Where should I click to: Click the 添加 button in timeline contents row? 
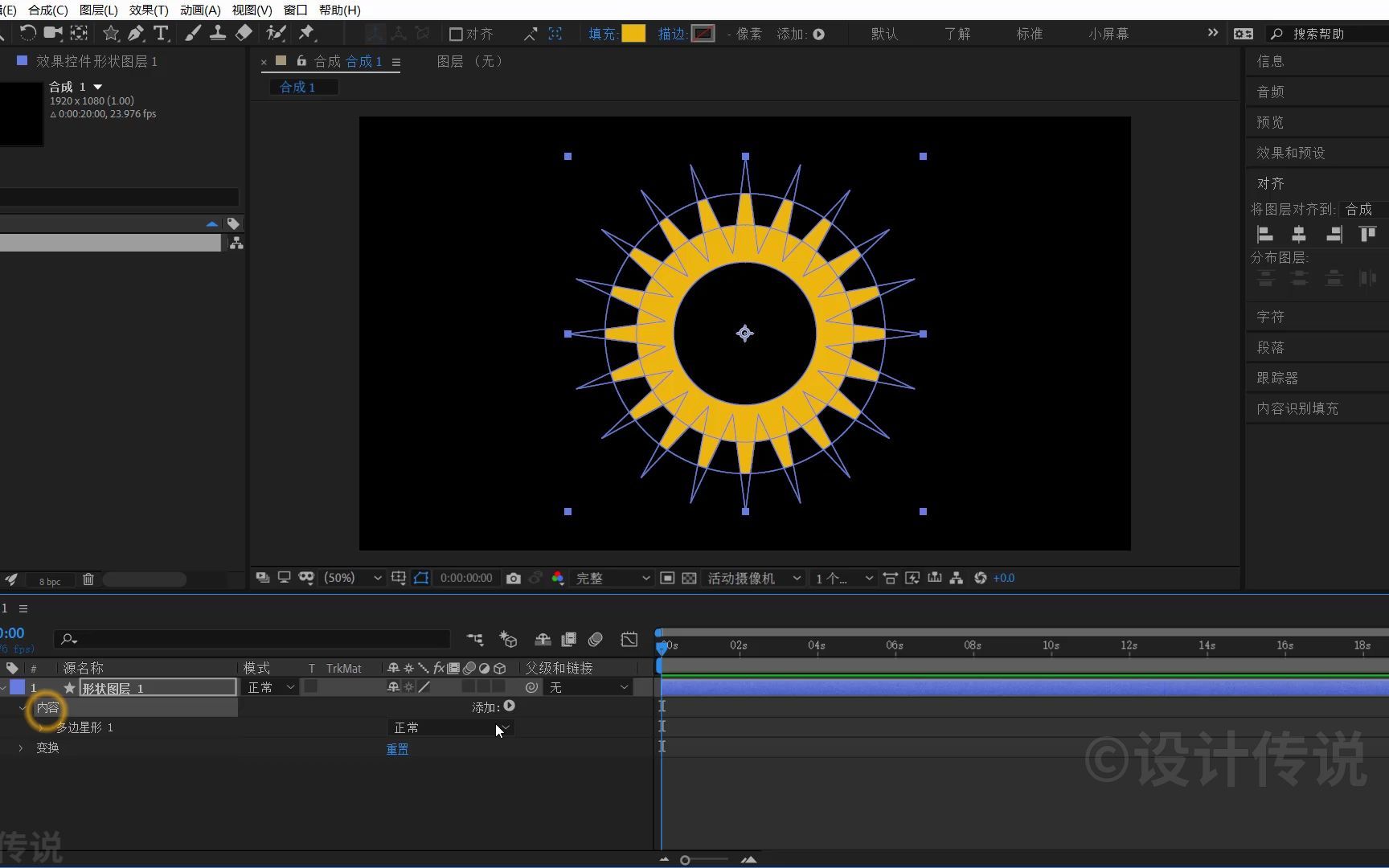[509, 706]
